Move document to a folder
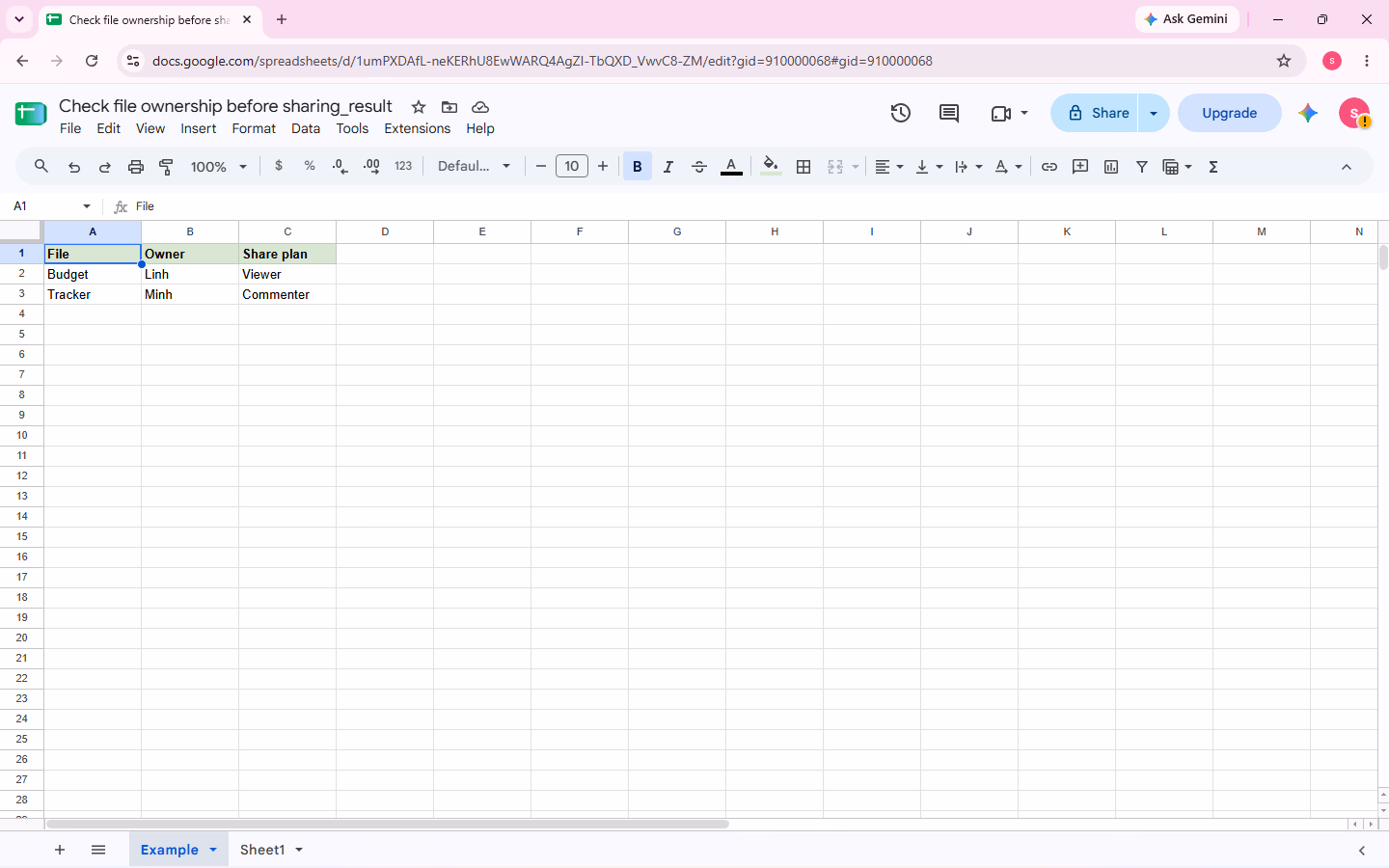Viewport: 1389px width, 868px height. (449, 107)
